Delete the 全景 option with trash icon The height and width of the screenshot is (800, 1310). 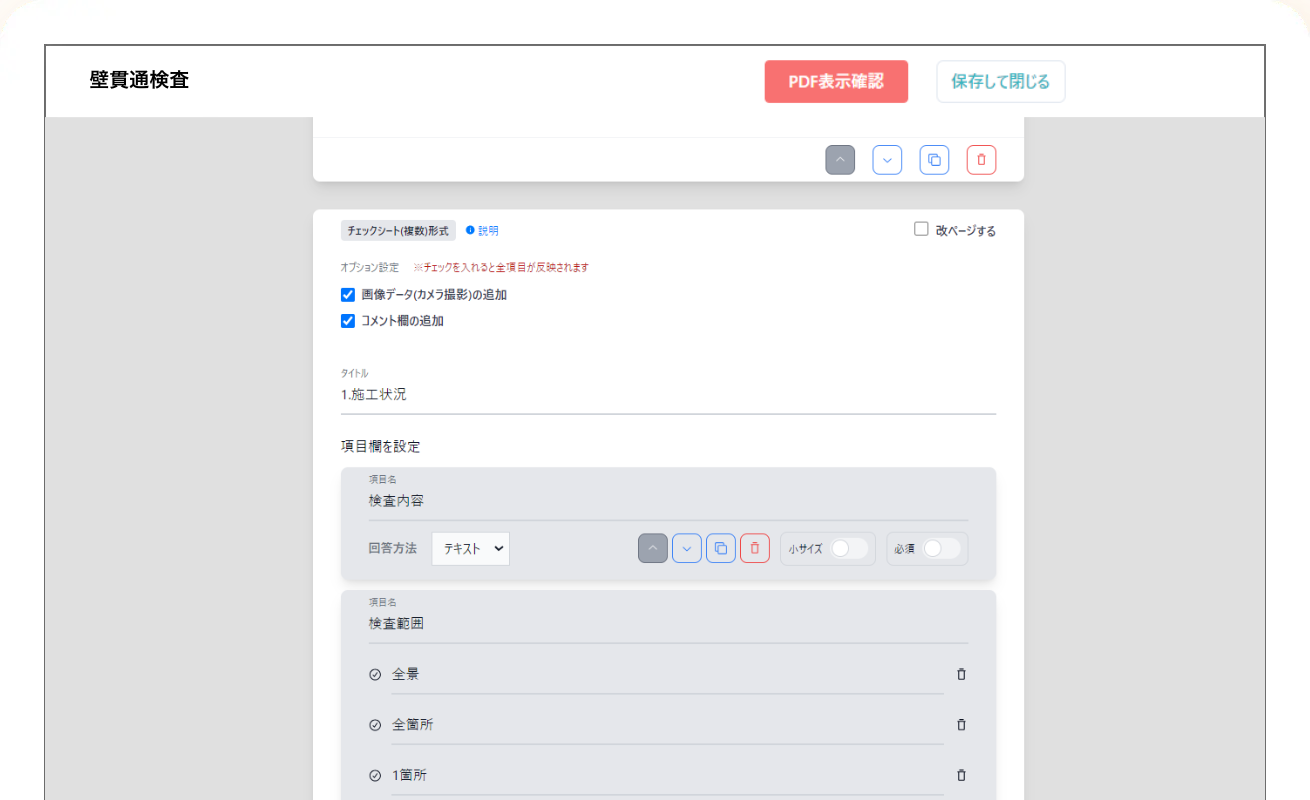961,674
